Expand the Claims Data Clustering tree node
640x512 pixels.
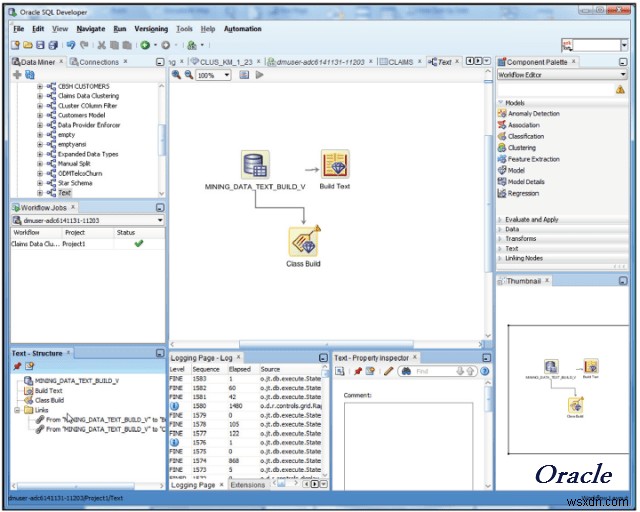pos(40,96)
